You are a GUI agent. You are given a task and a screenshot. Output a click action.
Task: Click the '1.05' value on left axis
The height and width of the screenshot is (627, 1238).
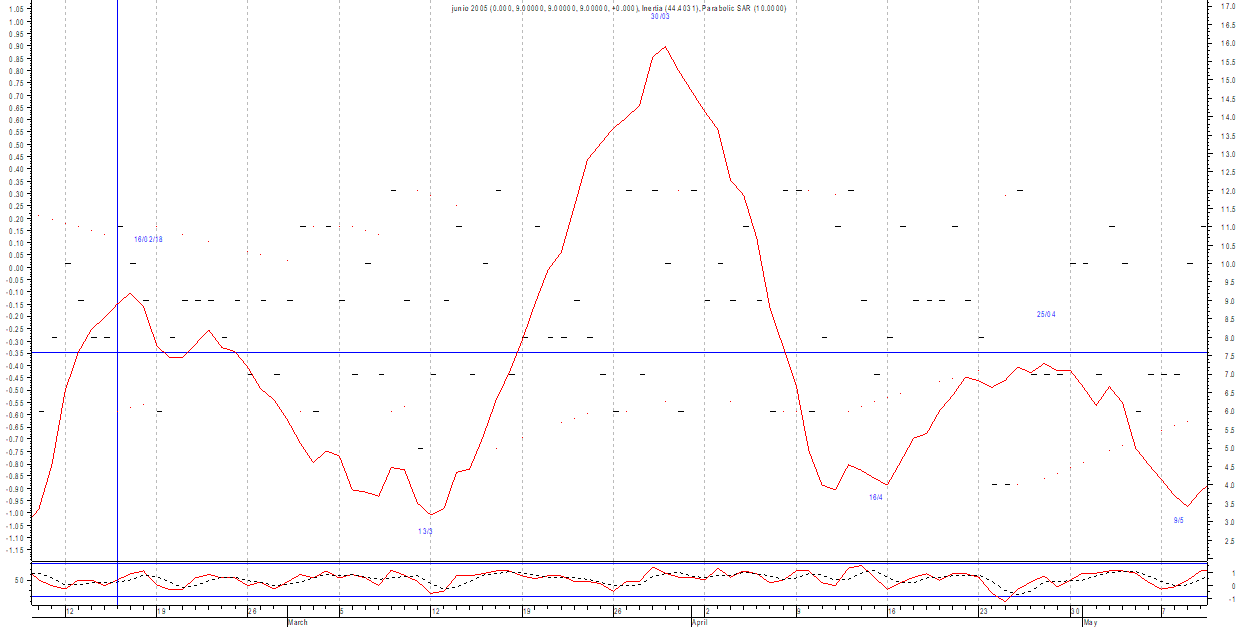tap(19, 10)
